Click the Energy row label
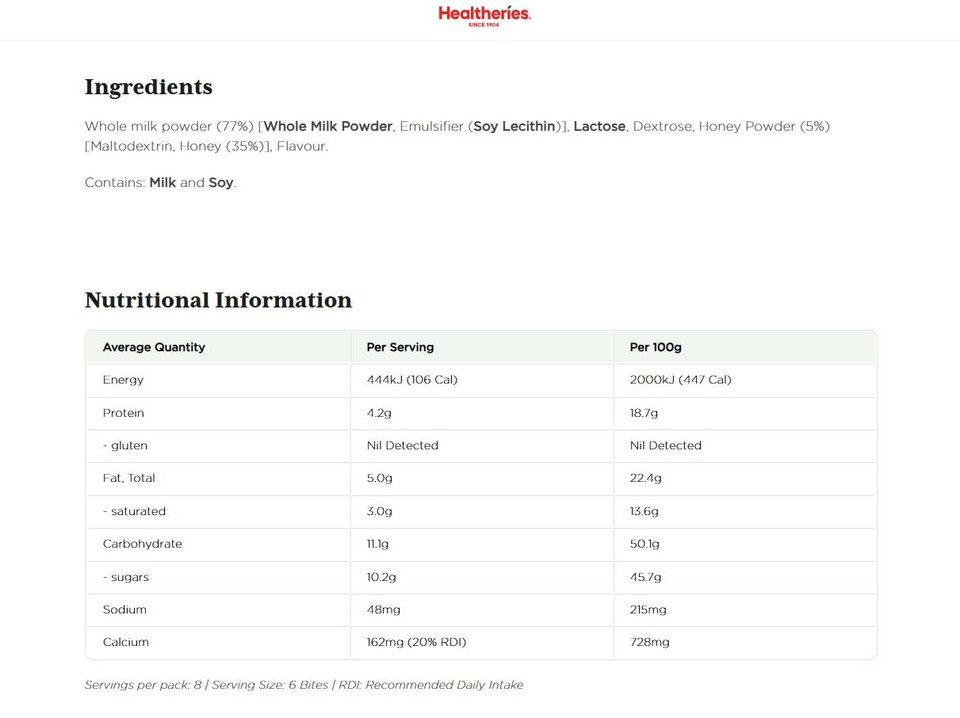 [x=123, y=380]
